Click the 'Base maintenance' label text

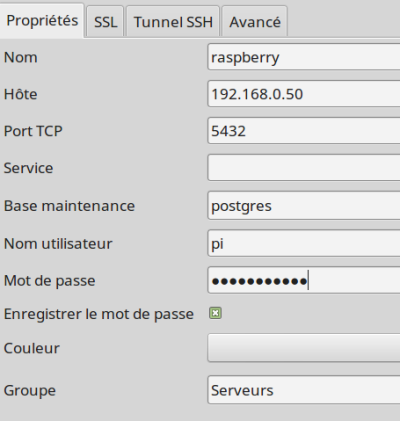(x=69, y=206)
